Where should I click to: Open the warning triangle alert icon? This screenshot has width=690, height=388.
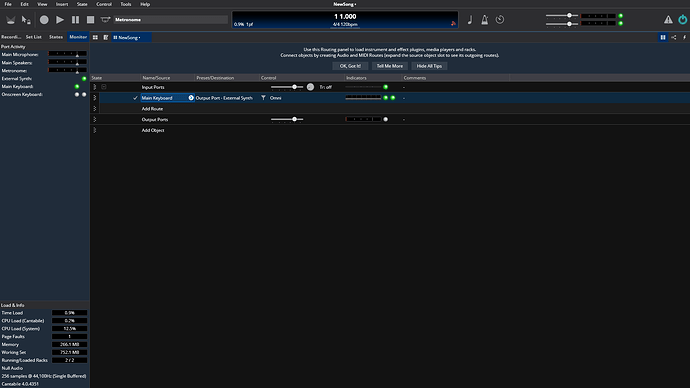point(668,20)
